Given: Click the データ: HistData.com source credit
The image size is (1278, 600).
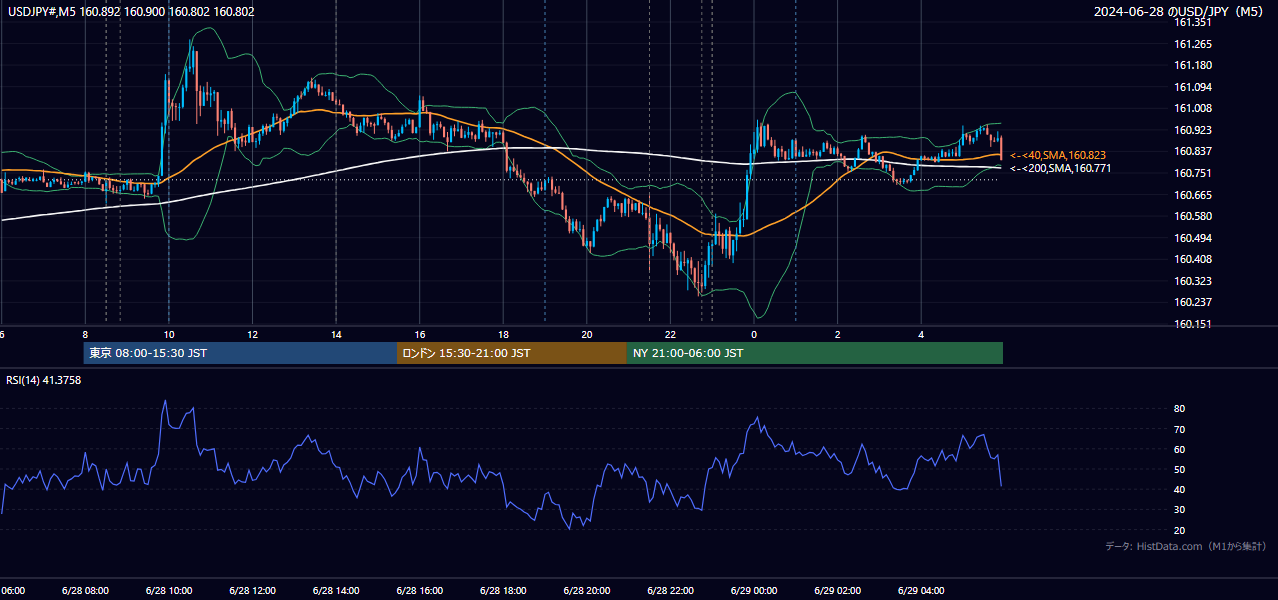Looking at the screenshot, I should [x=1186, y=546].
